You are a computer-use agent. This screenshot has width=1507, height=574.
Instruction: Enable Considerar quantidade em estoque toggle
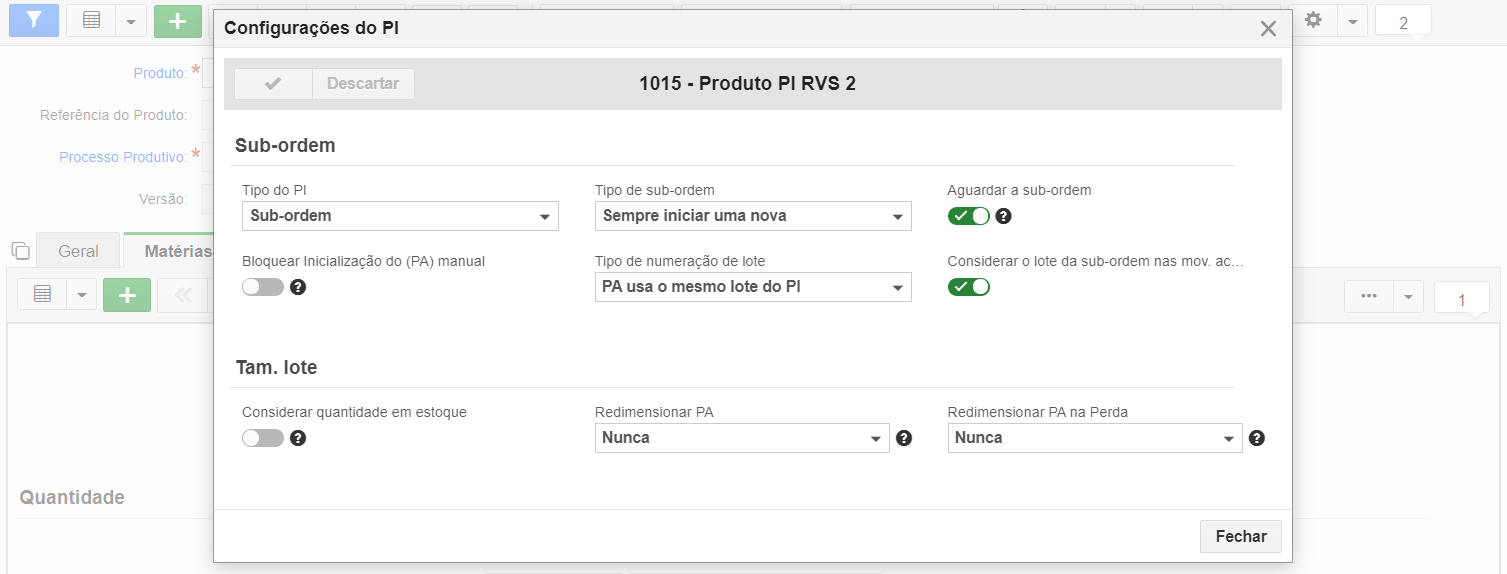click(263, 438)
